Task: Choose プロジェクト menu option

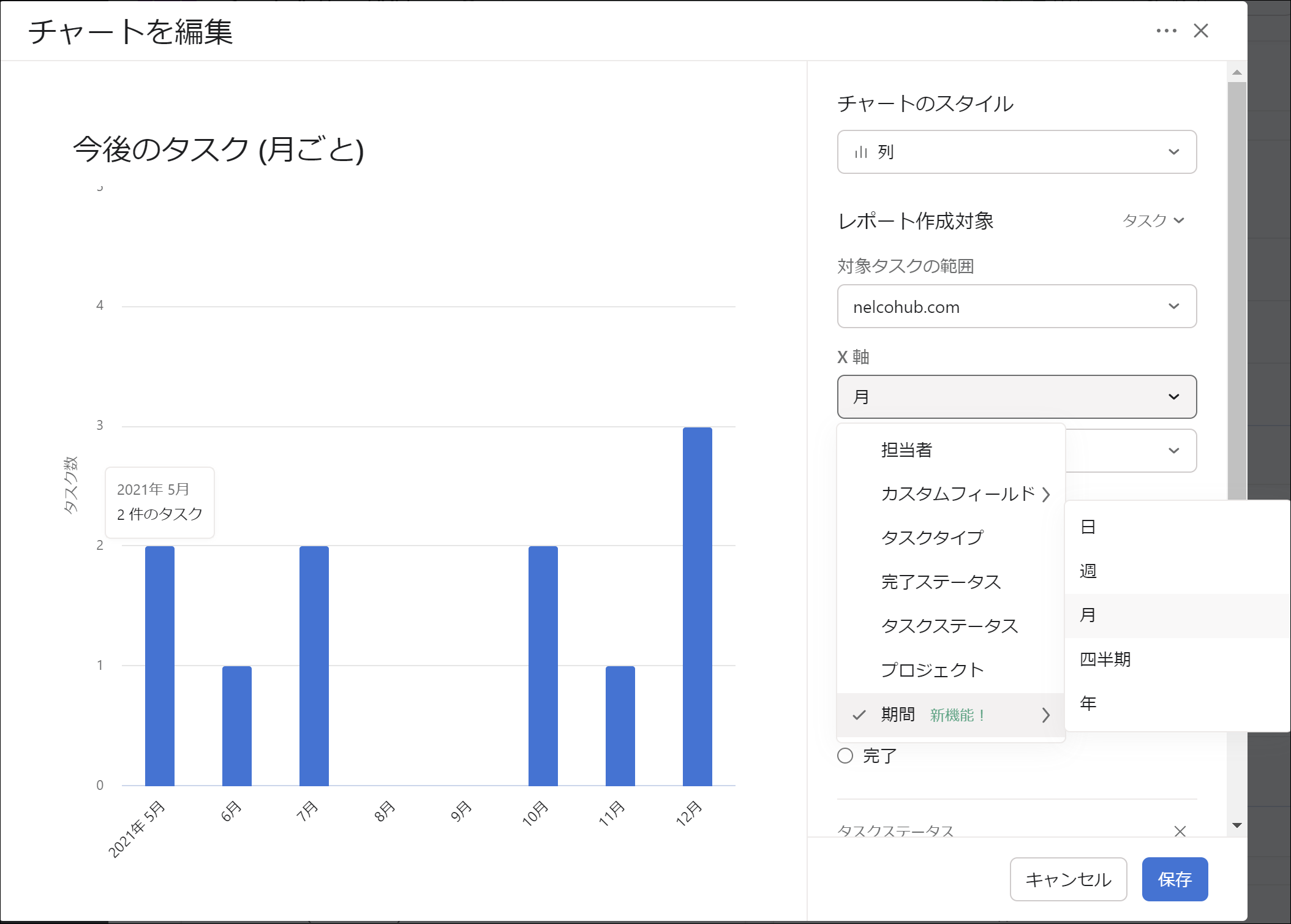Action: point(950,670)
